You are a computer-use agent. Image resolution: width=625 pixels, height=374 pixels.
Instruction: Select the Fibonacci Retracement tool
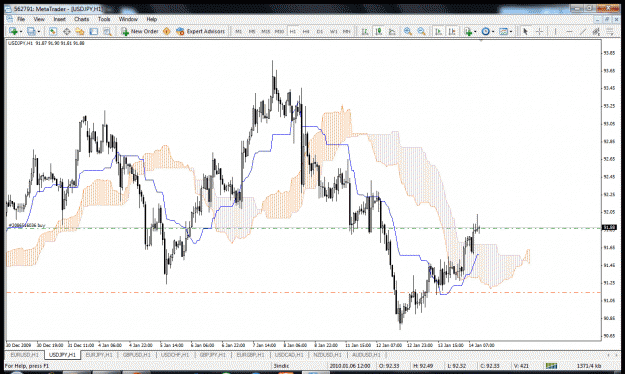610,31
